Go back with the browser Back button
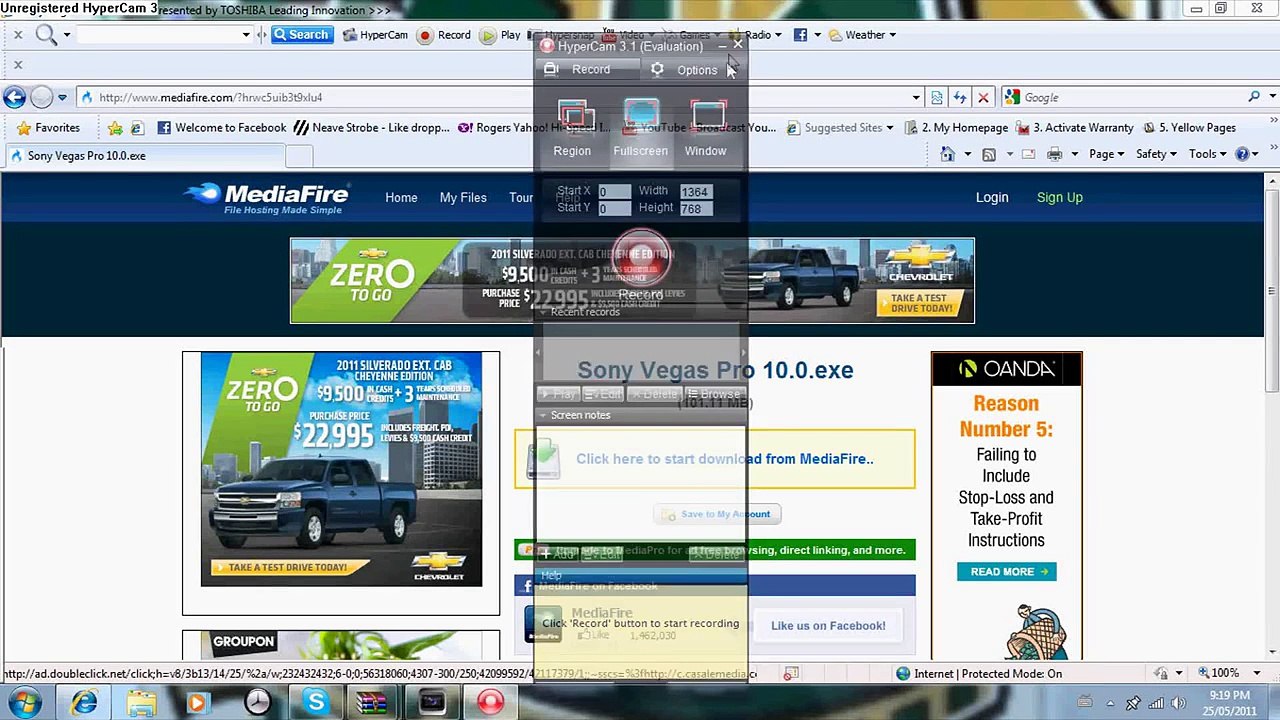Screen dimensions: 1280x720 pos(14,97)
